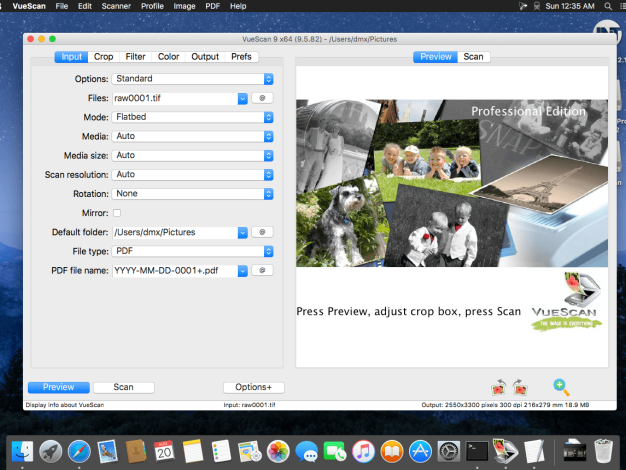Viewport: 626px width, 470px height.
Task: Click the Default folder path field
Action: tap(175, 232)
